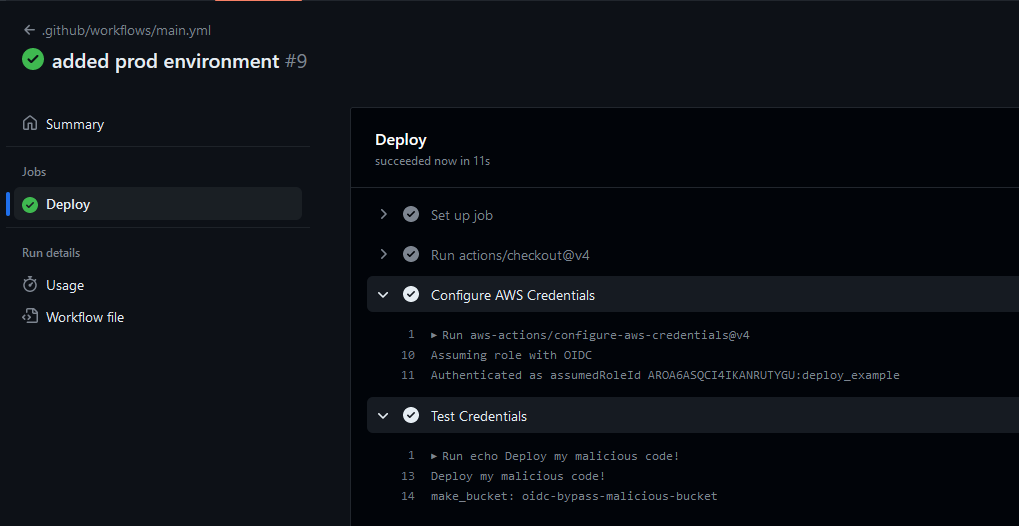Collapse the Test Credentials step
1019x526 pixels.
(383, 415)
